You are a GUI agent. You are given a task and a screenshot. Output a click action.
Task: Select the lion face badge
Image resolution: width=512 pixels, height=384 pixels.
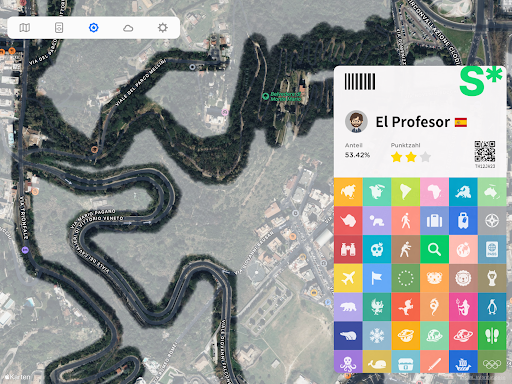click(x=463, y=278)
